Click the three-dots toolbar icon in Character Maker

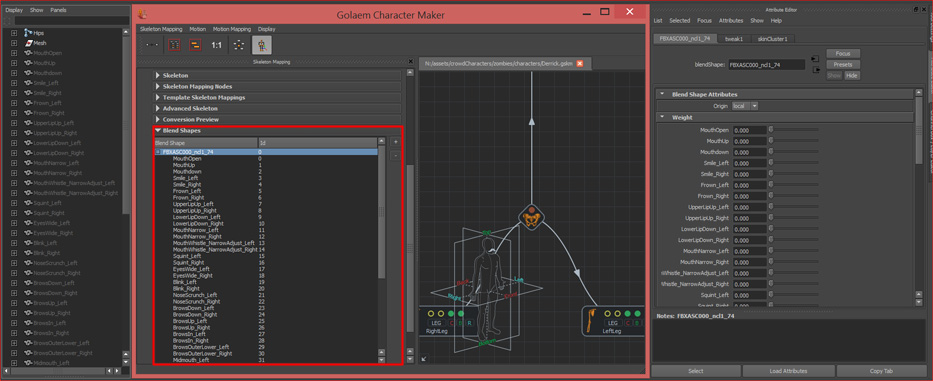pyautogui.click(x=152, y=45)
